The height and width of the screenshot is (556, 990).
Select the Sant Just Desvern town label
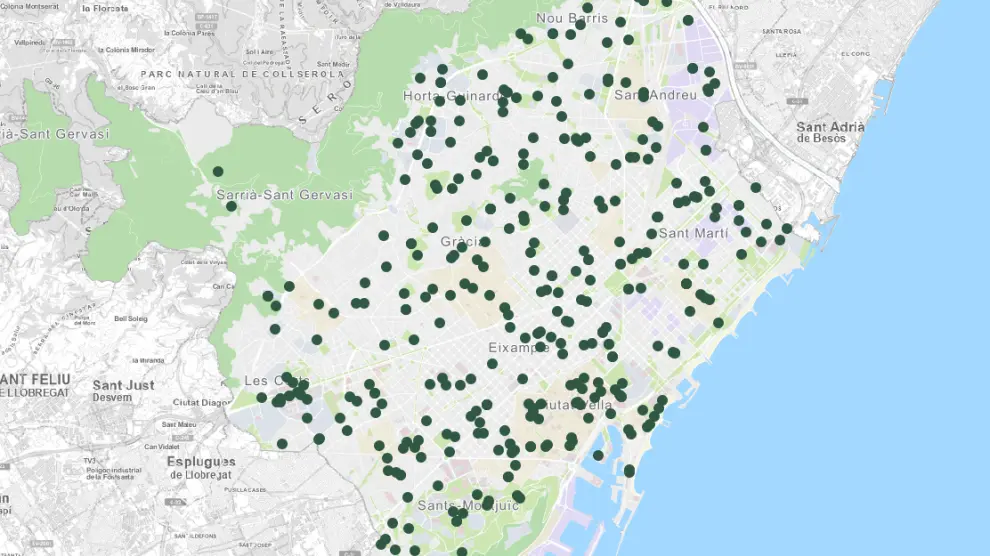point(123,390)
